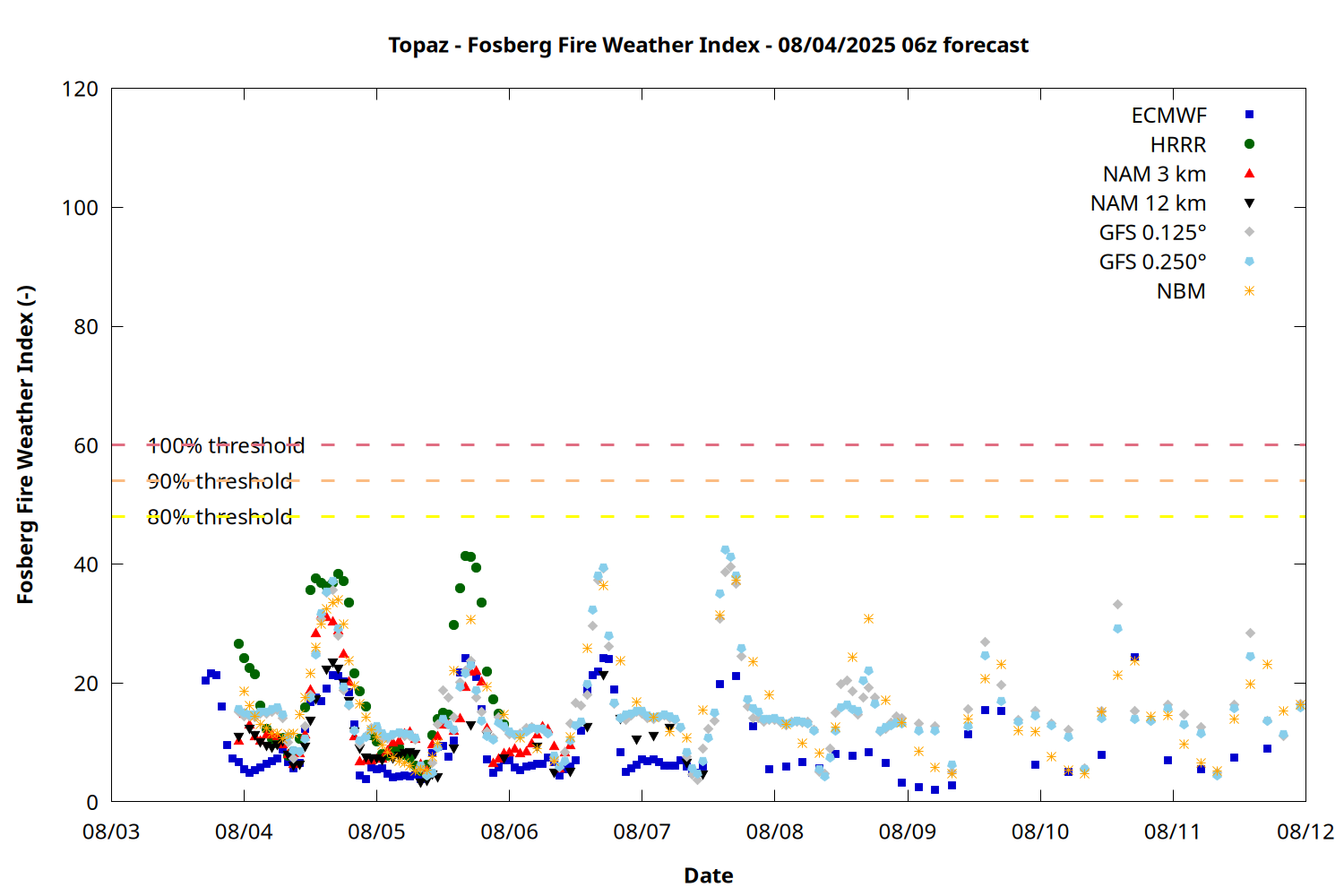Viewport: 1344px width, 896px height.
Task: Click the 20 y-axis tick label
Action: tap(86, 684)
